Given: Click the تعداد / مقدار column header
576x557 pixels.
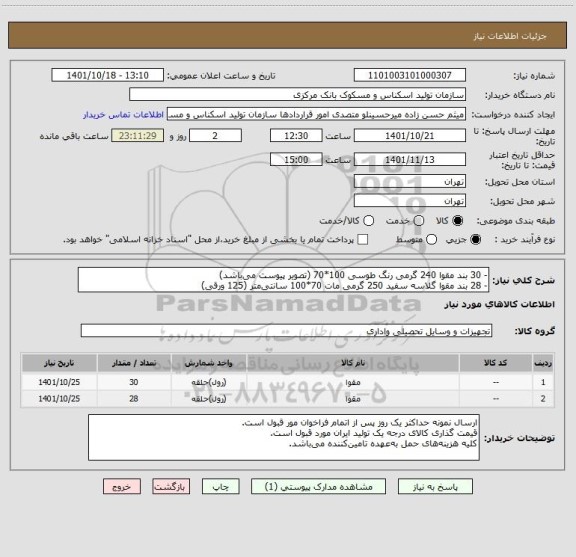Looking at the screenshot, I should coord(134,363).
